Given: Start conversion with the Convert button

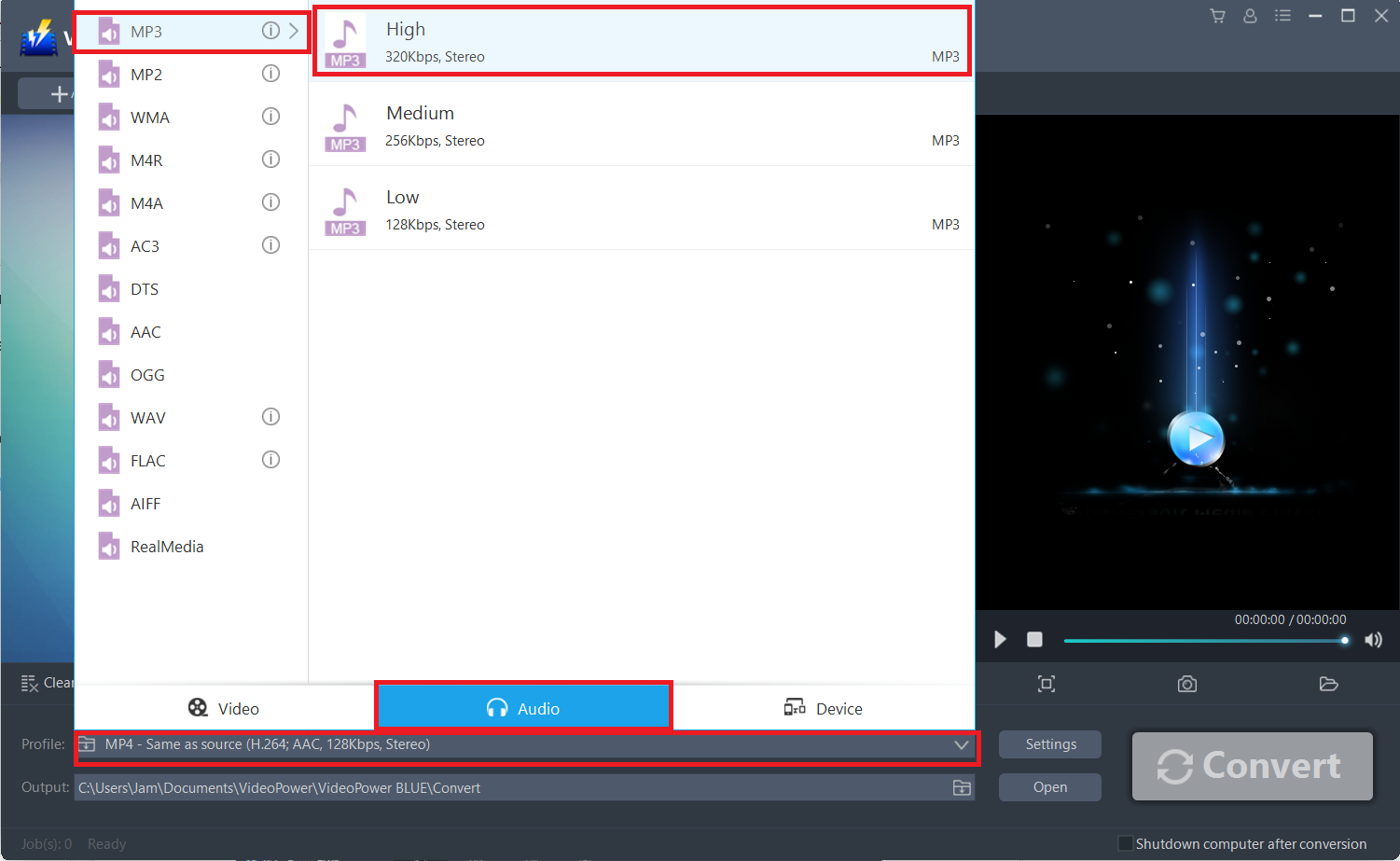Looking at the screenshot, I should click(1252, 766).
